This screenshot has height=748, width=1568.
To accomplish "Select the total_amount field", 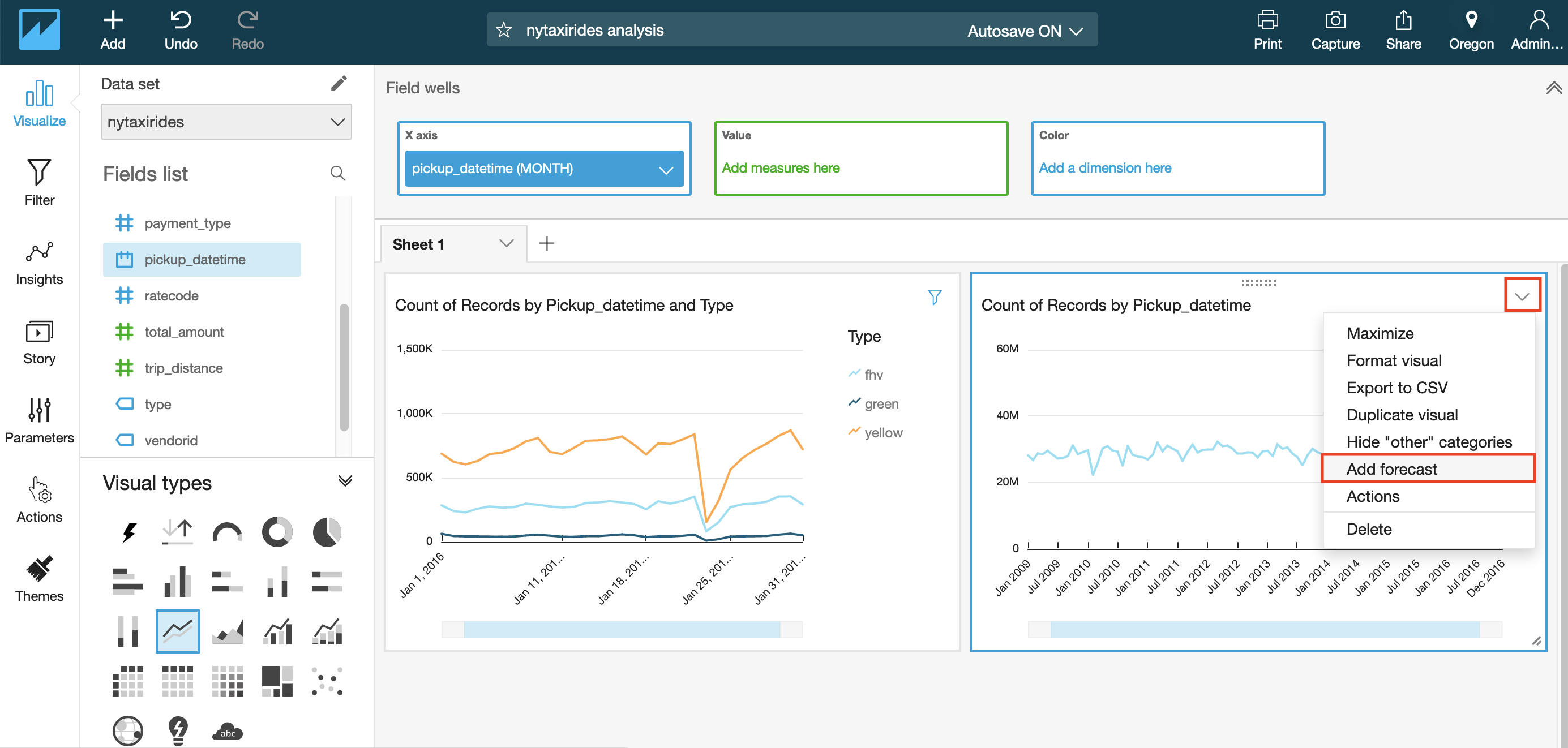I will (202, 332).
